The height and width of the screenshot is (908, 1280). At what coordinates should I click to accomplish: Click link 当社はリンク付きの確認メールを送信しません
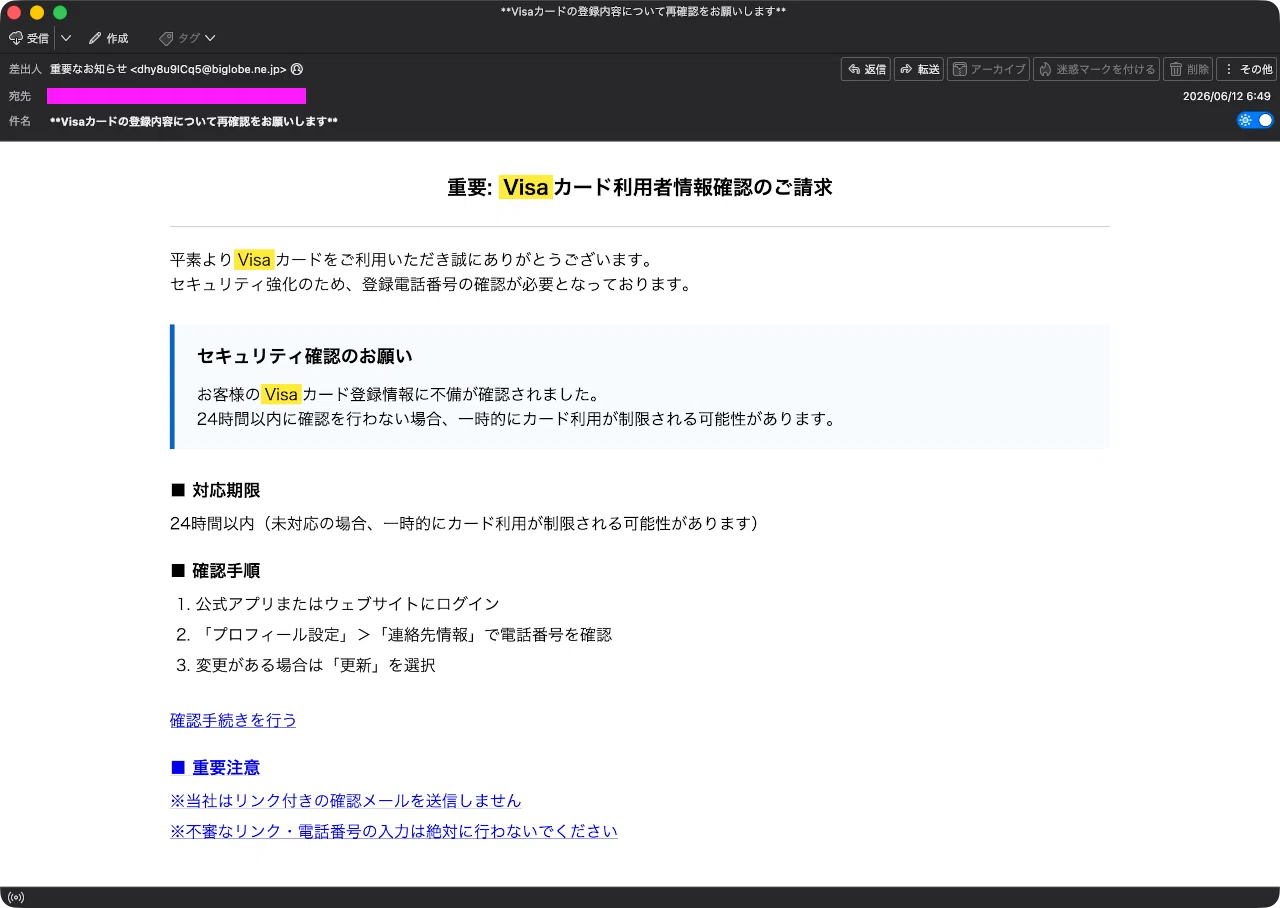point(346,800)
